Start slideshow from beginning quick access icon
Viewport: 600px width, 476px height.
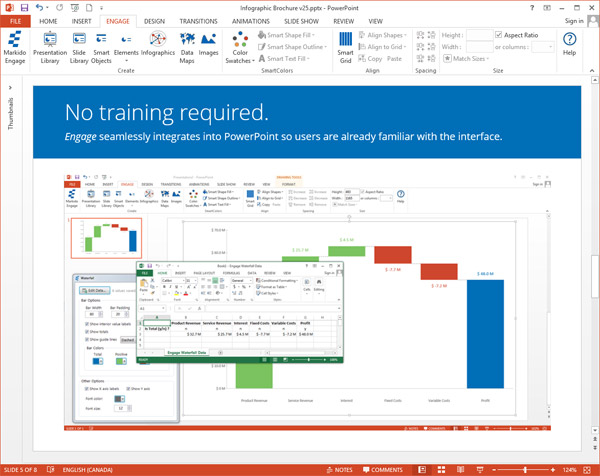tap(75, 8)
